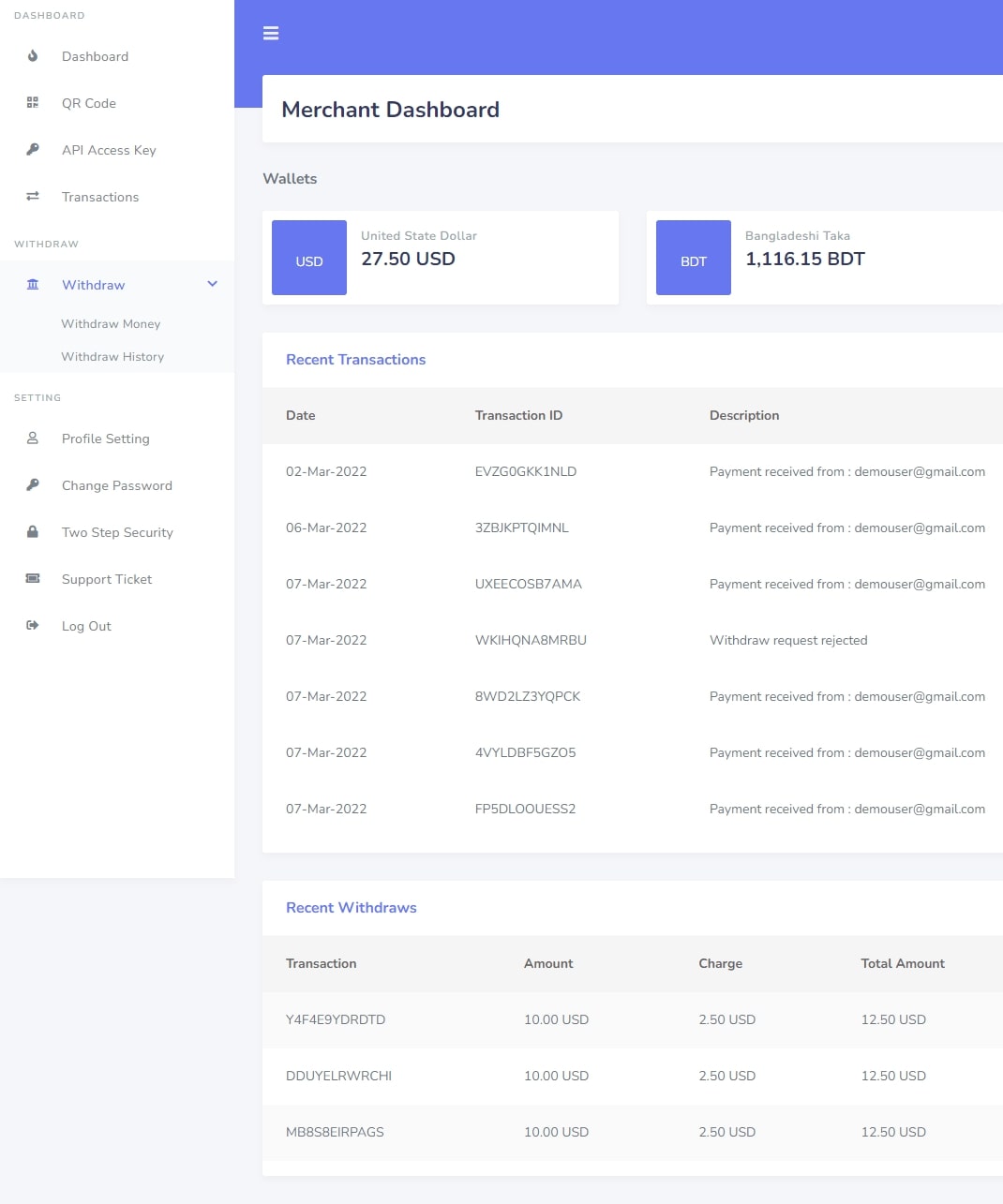Select the Log Out exit icon
Screen dimensions: 1003x1204
click(32, 626)
